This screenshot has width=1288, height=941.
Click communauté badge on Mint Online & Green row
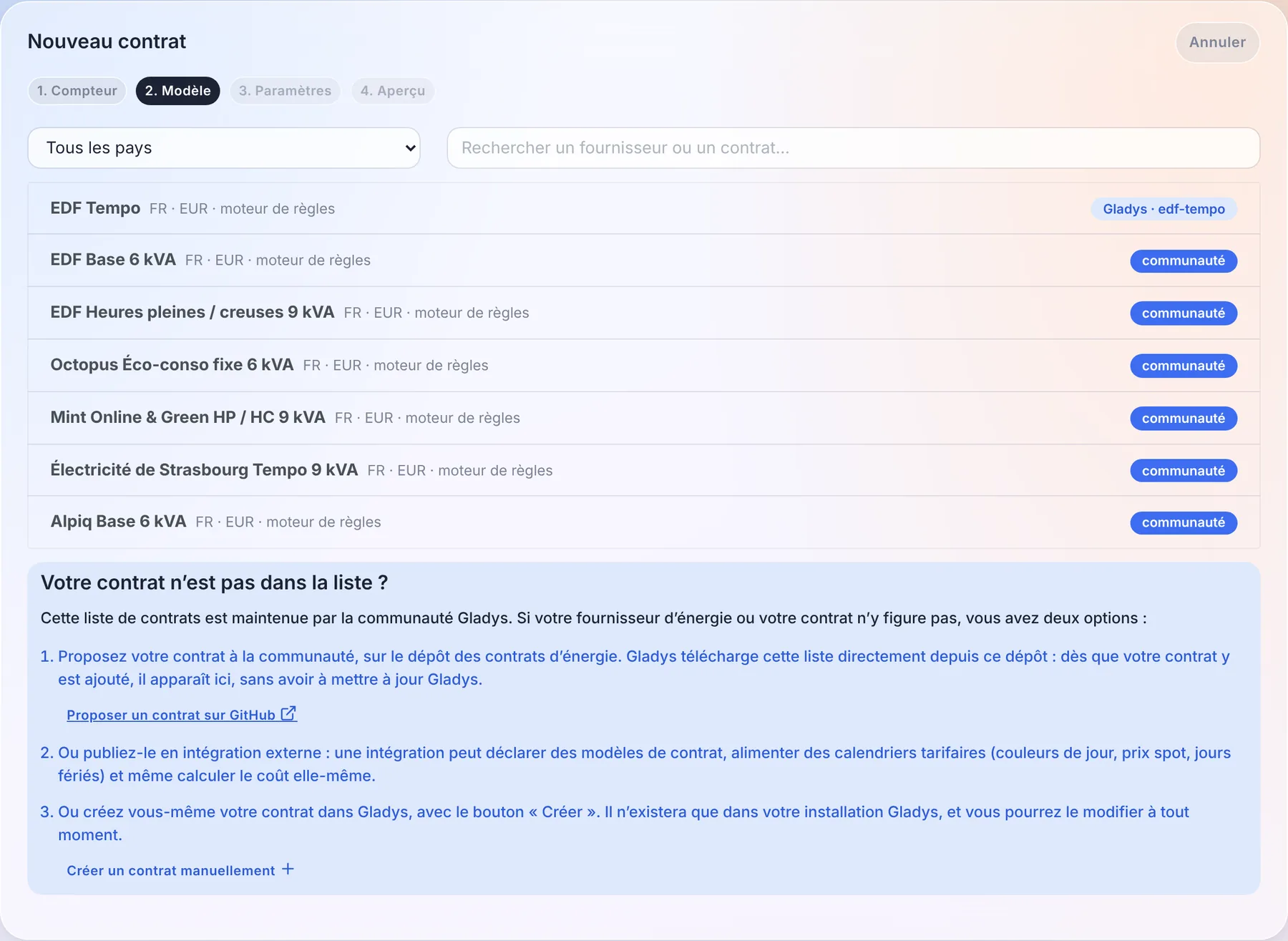pos(1184,418)
